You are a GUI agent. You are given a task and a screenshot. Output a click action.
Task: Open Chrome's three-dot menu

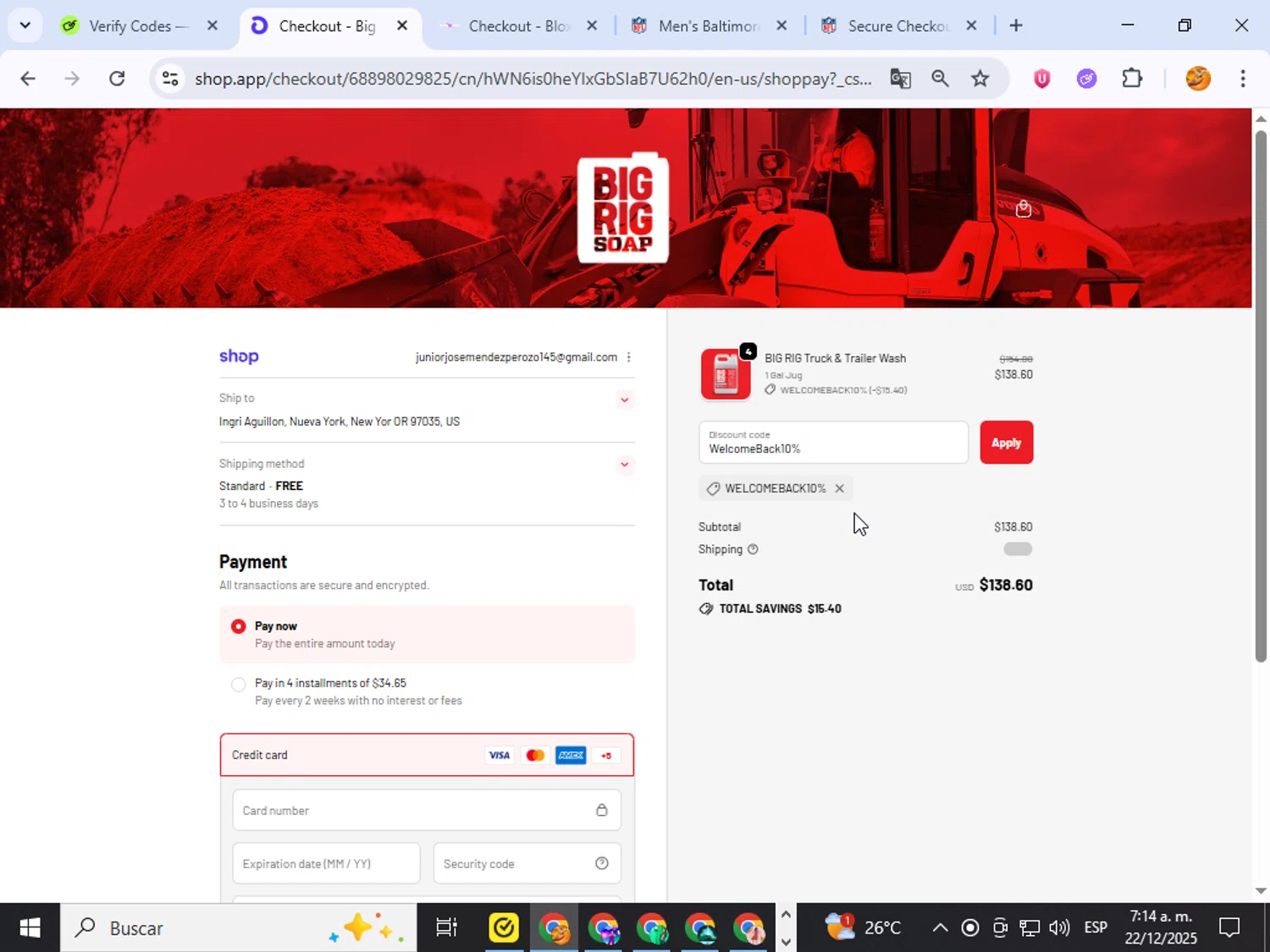[x=1243, y=79]
